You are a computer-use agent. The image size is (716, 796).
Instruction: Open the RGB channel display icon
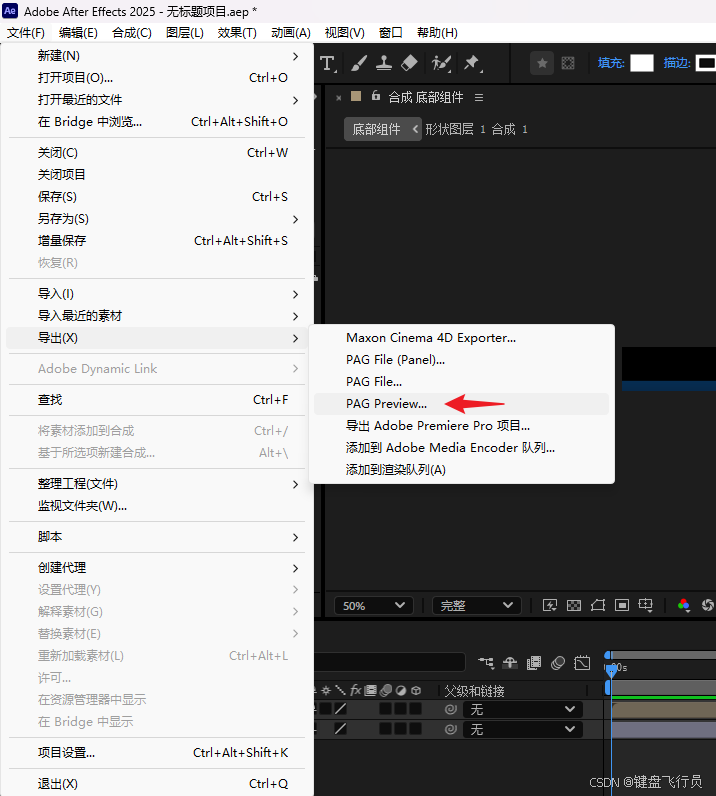click(x=684, y=605)
